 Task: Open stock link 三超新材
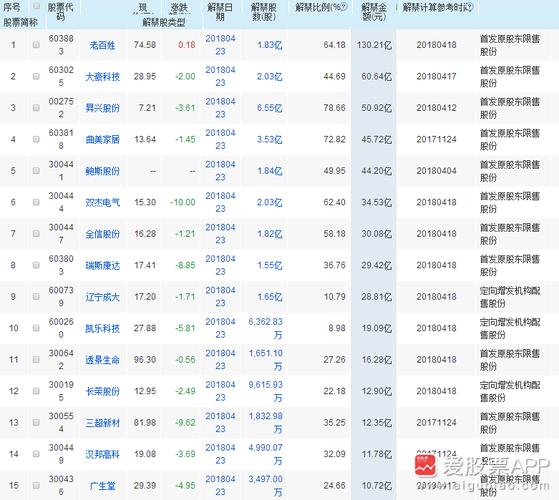pos(103,423)
